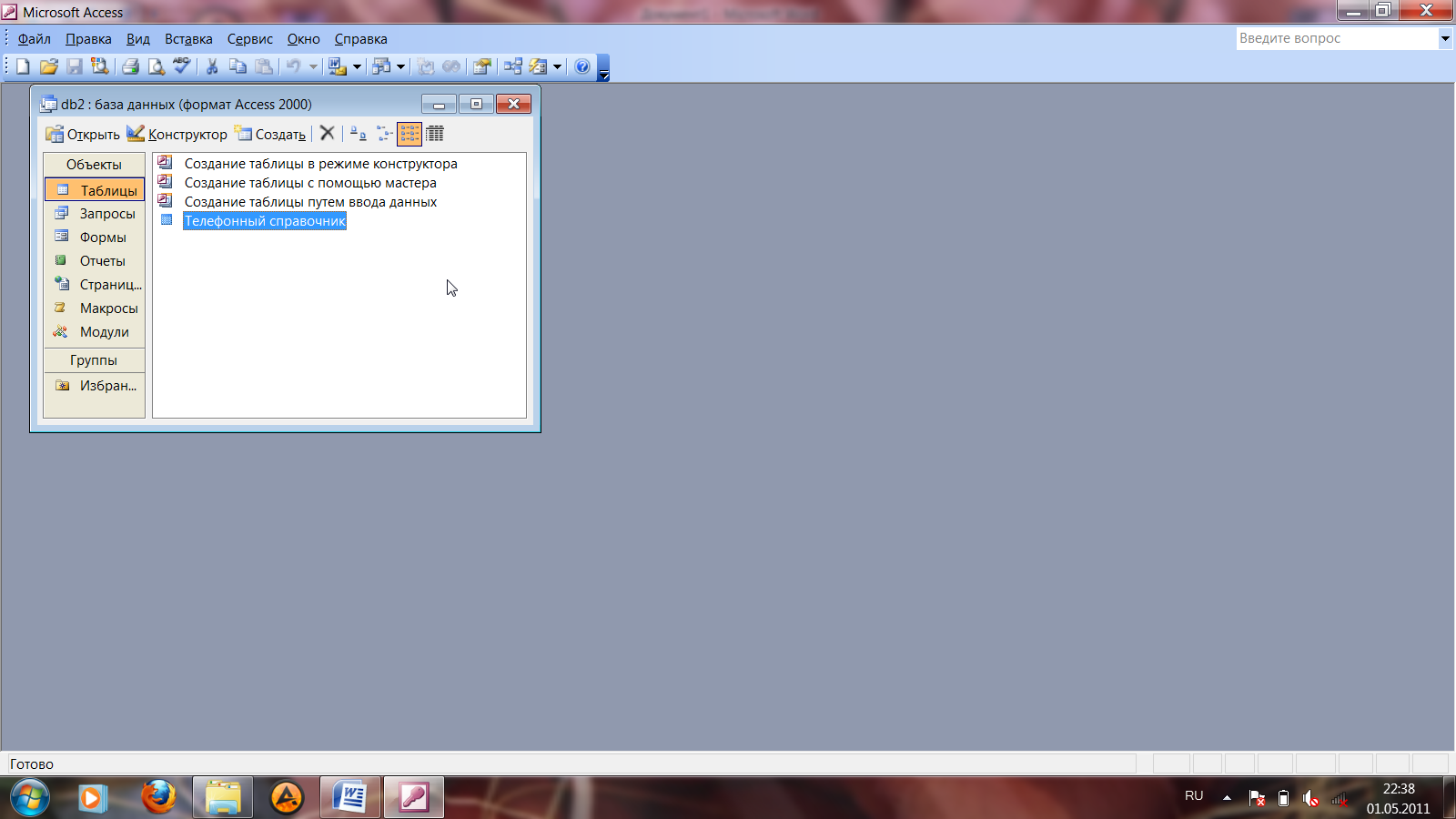The height and width of the screenshot is (819, 1456).
Task: Click the File Search toolbar icon
Action: pos(100,66)
